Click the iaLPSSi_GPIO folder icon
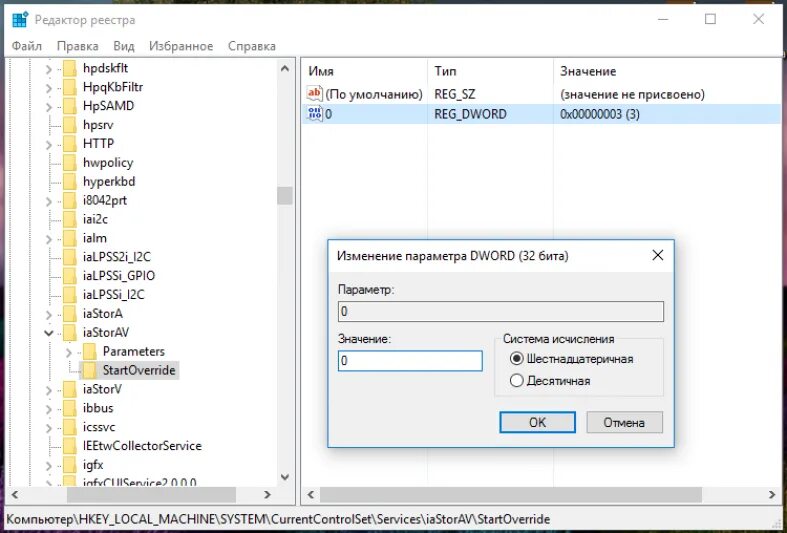Viewport: 787px width, 533px height. pos(70,276)
